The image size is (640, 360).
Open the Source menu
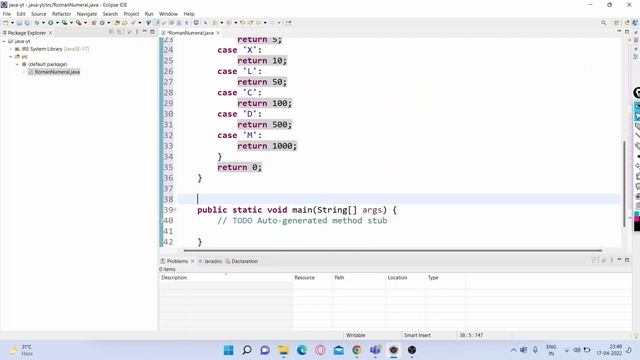(39, 14)
